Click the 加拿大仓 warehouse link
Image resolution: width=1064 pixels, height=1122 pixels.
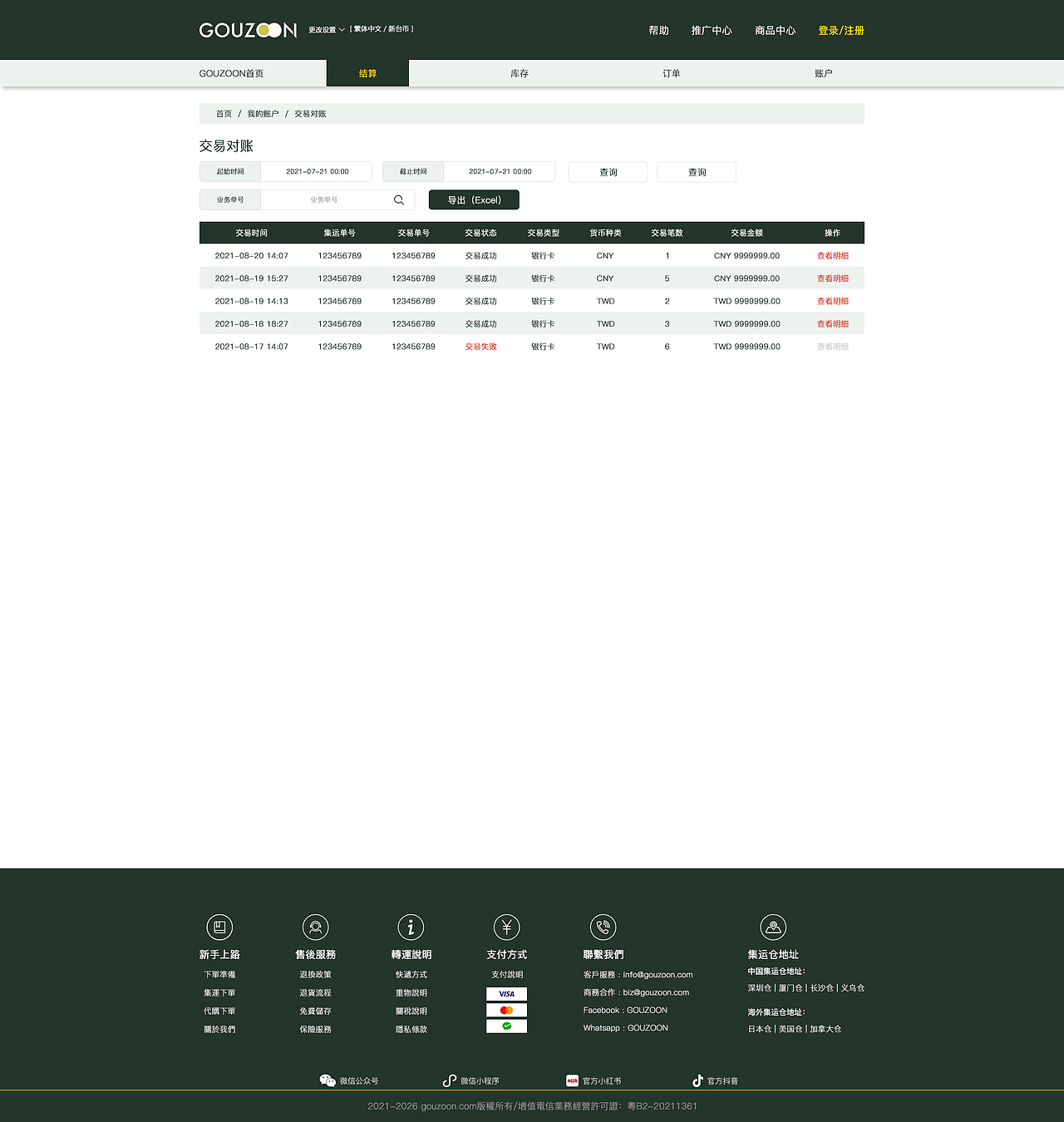[x=825, y=1029]
